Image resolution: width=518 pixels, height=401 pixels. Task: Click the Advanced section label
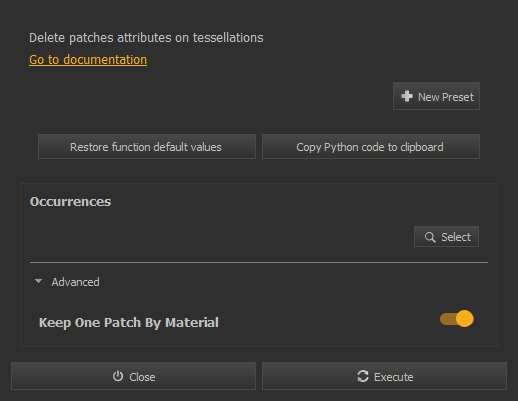pos(75,282)
